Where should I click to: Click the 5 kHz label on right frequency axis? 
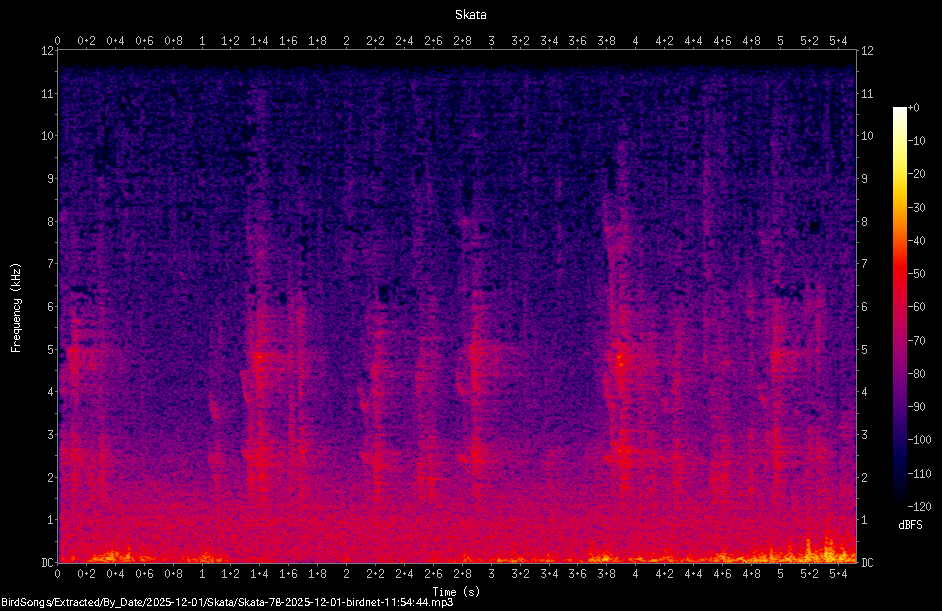(865, 349)
